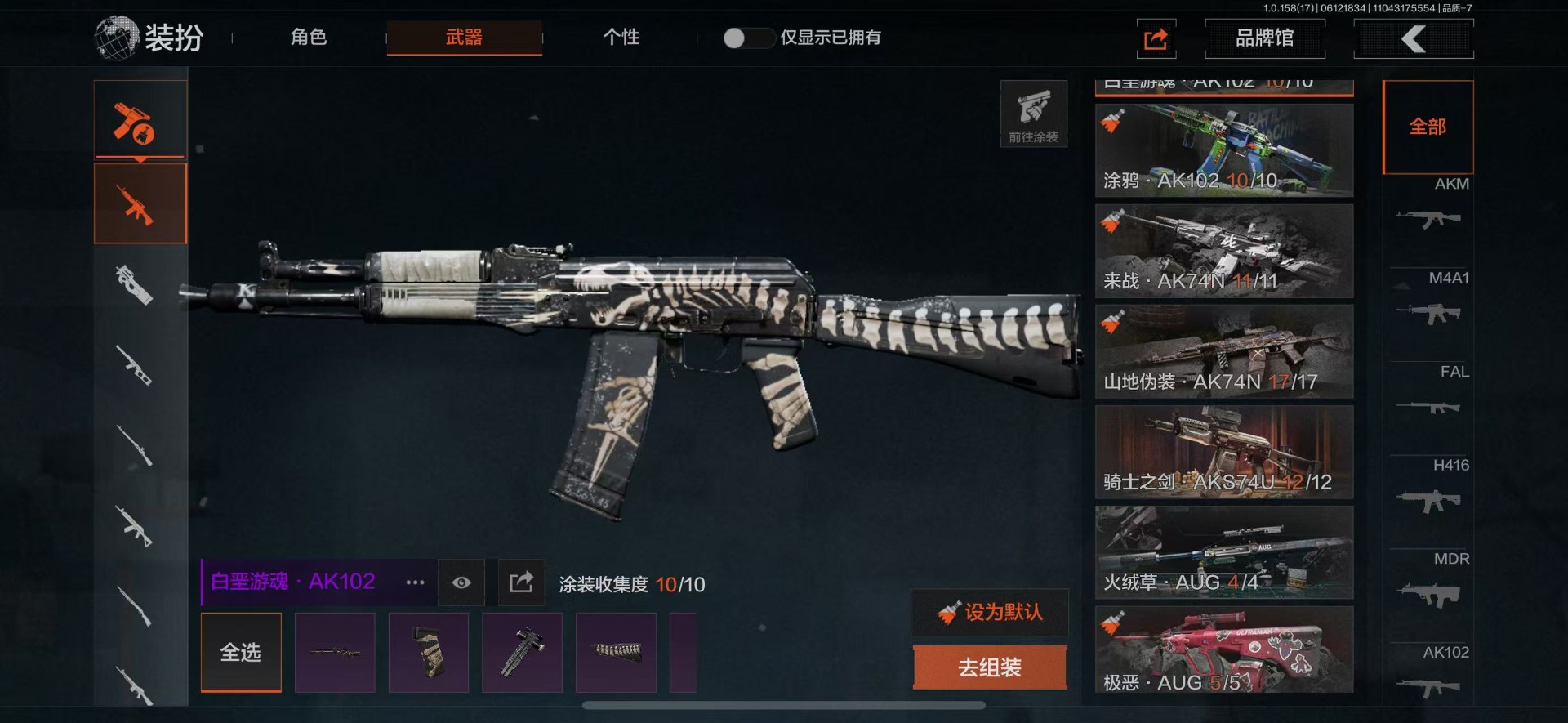Screen dimensions: 1568x723
Task: Click 设为默认 button
Action: (990, 612)
